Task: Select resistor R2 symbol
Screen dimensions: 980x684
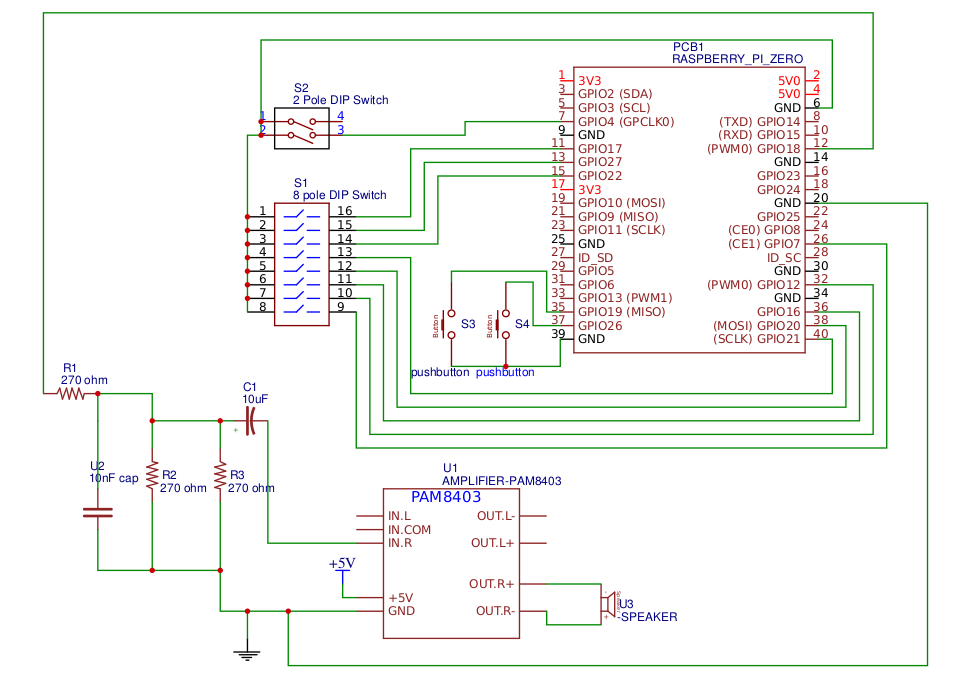Action: pyautogui.click(x=152, y=475)
